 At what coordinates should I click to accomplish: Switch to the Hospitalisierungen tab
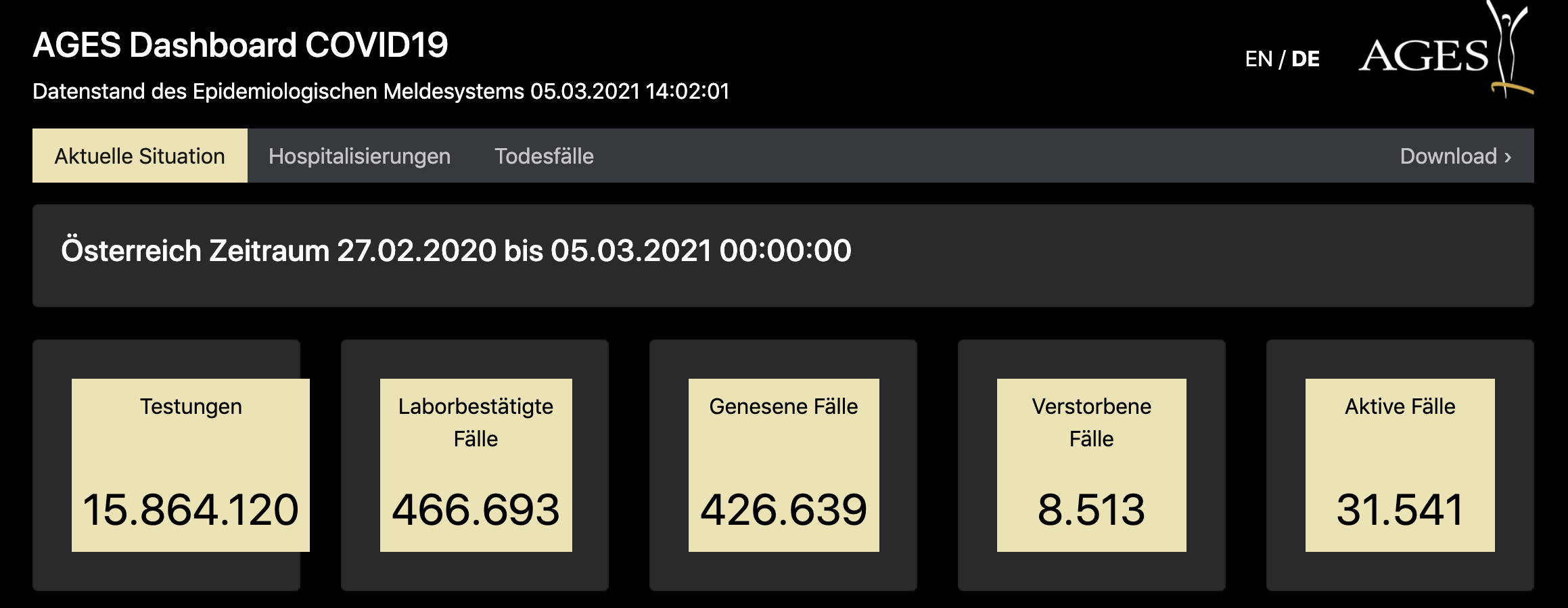click(359, 156)
